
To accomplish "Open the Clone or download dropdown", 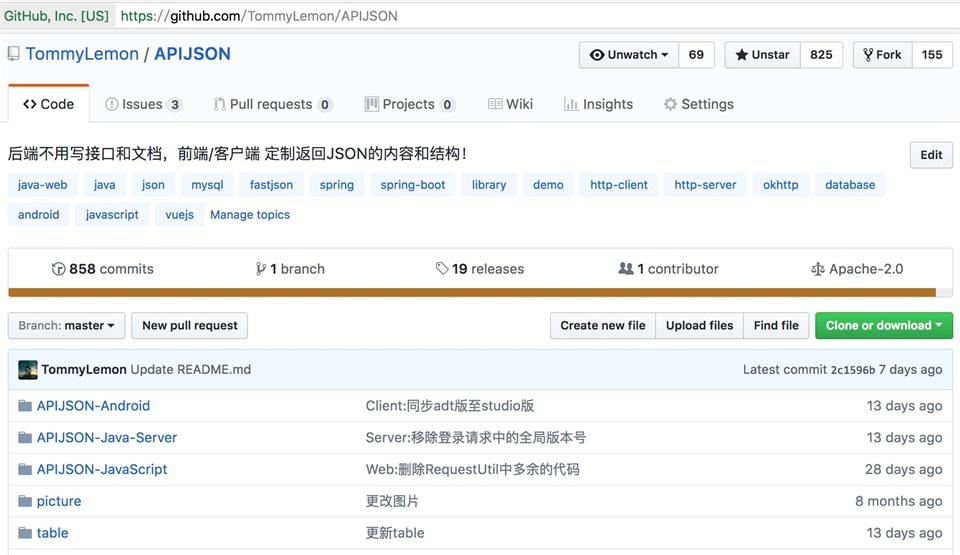I will tap(883, 325).
